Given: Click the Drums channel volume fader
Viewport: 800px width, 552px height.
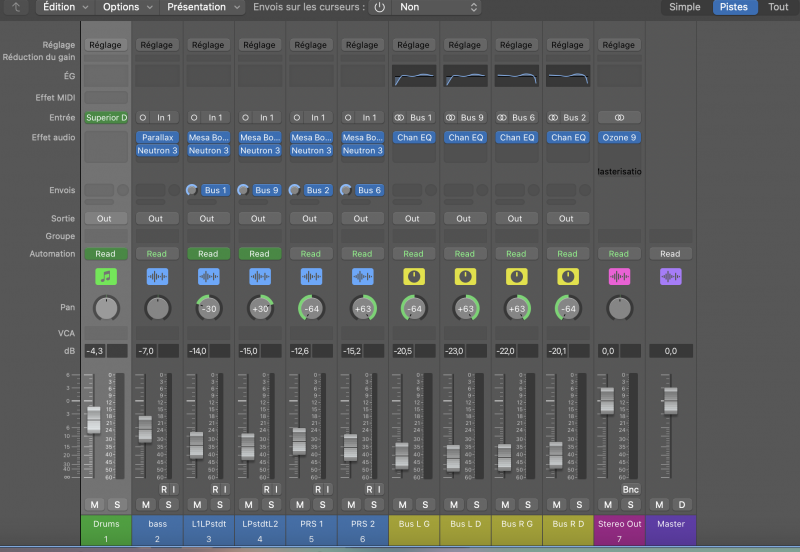Looking at the screenshot, I should point(94,418).
